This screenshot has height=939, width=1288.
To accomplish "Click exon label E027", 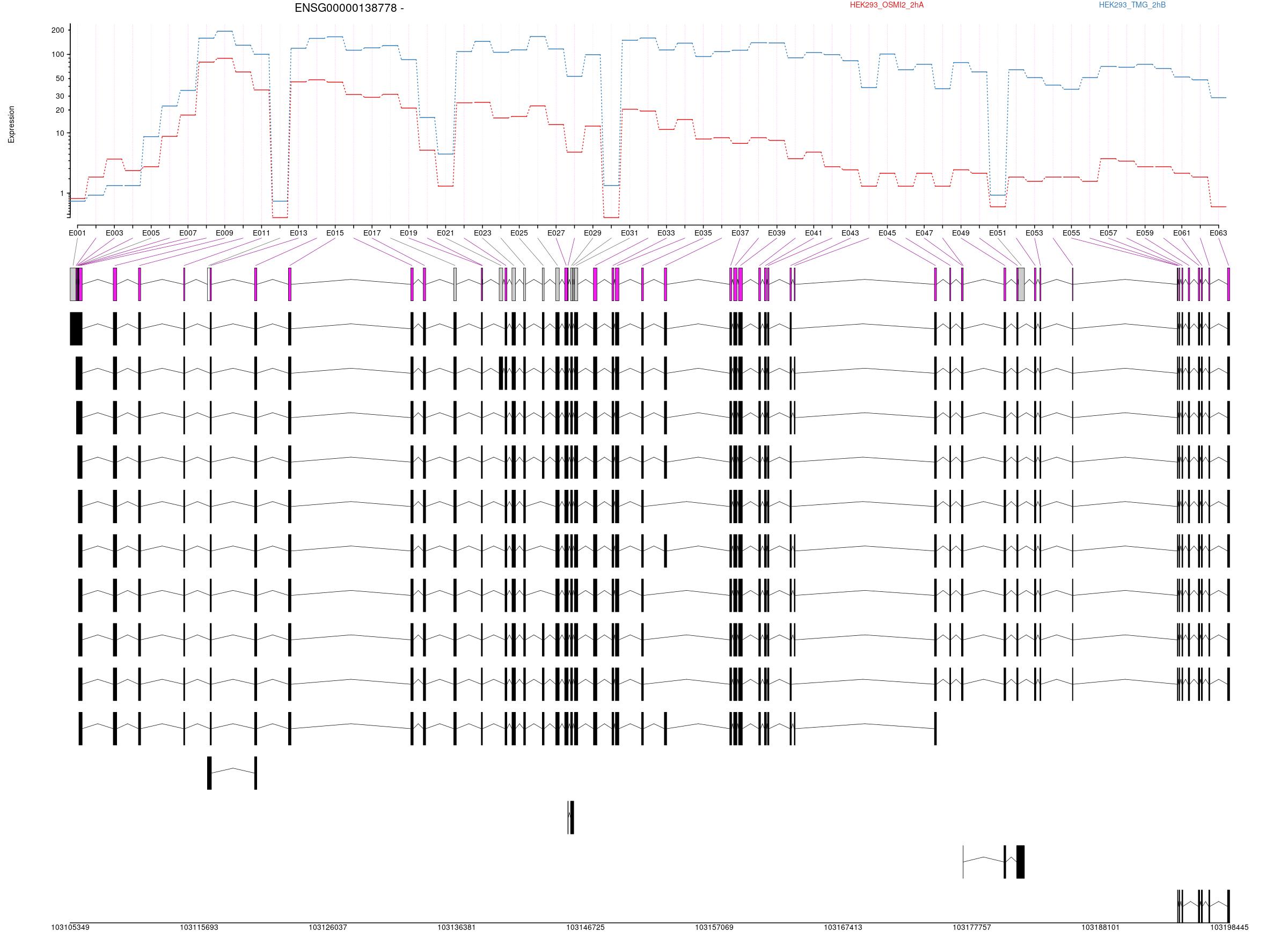I will point(556,233).
